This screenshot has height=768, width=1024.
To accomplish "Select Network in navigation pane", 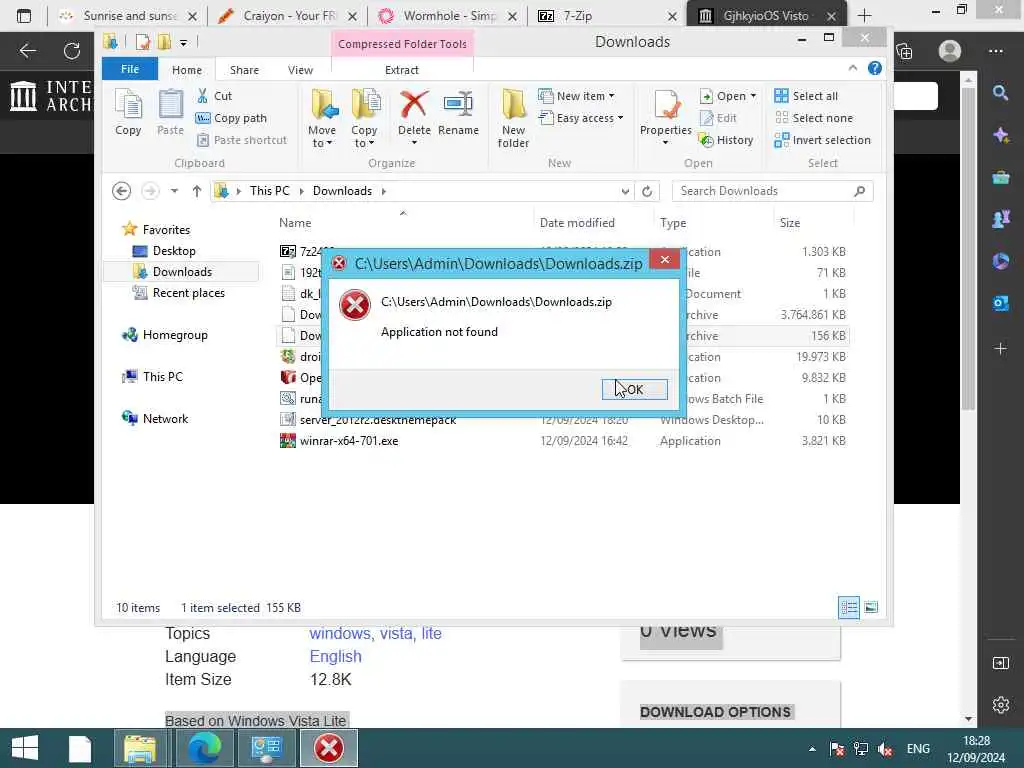I will (x=165, y=419).
